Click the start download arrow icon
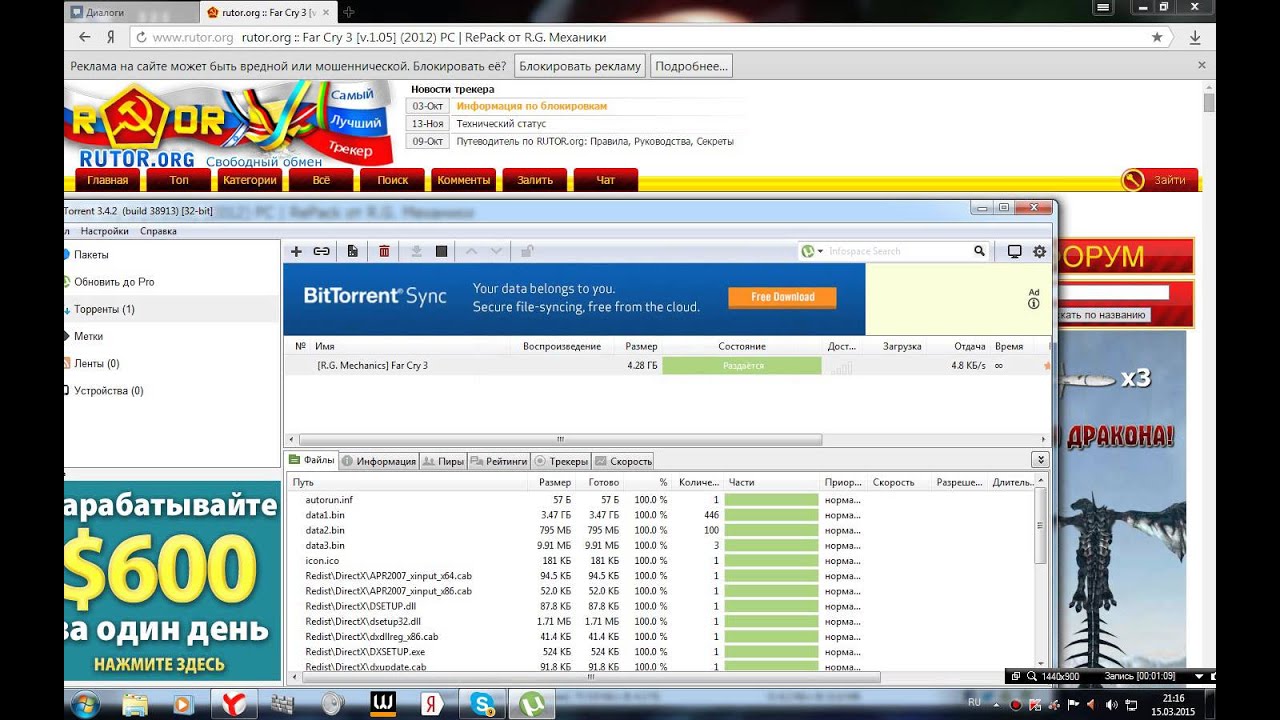1280x720 pixels. [x=416, y=251]
